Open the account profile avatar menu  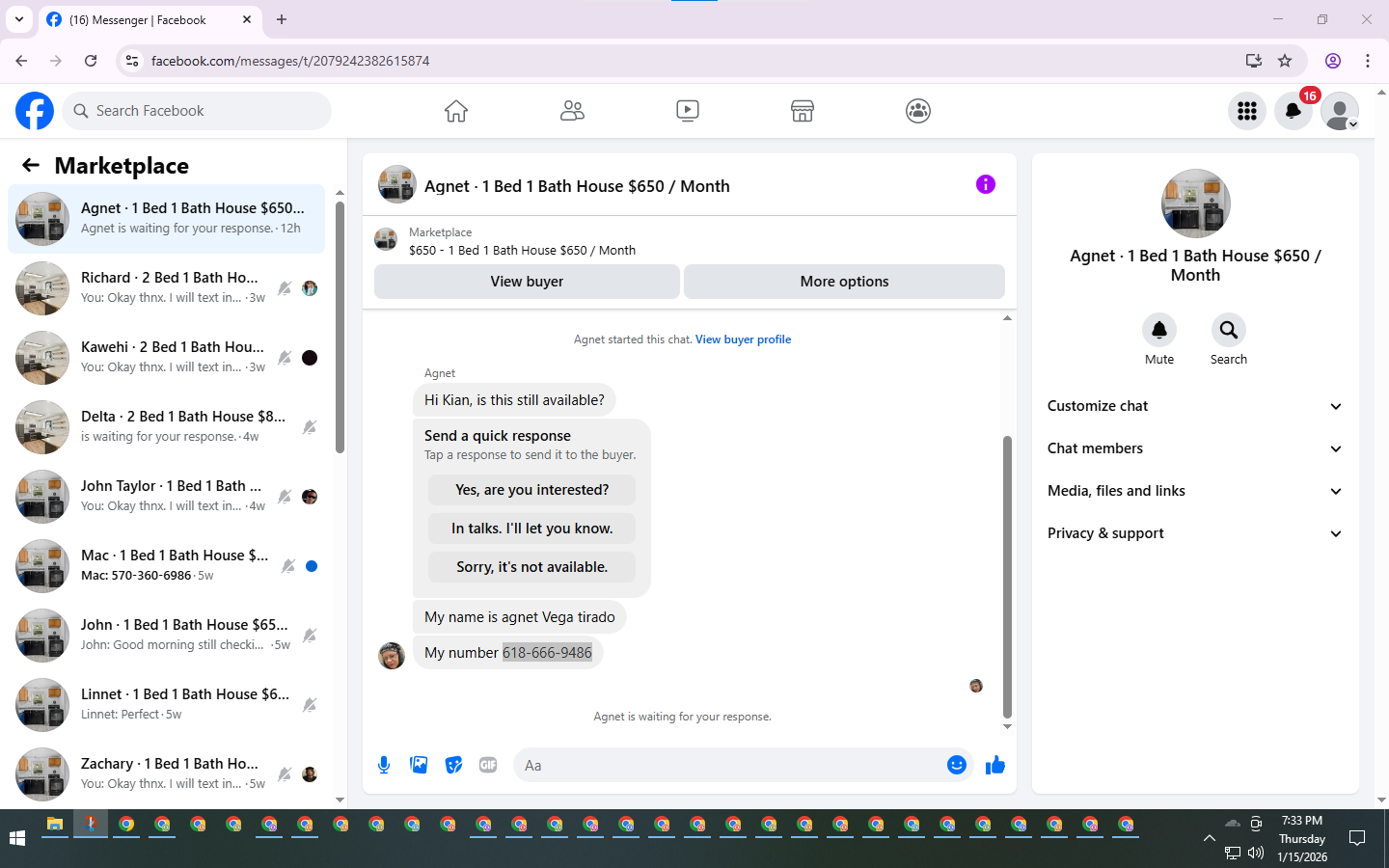[1340, 111]
